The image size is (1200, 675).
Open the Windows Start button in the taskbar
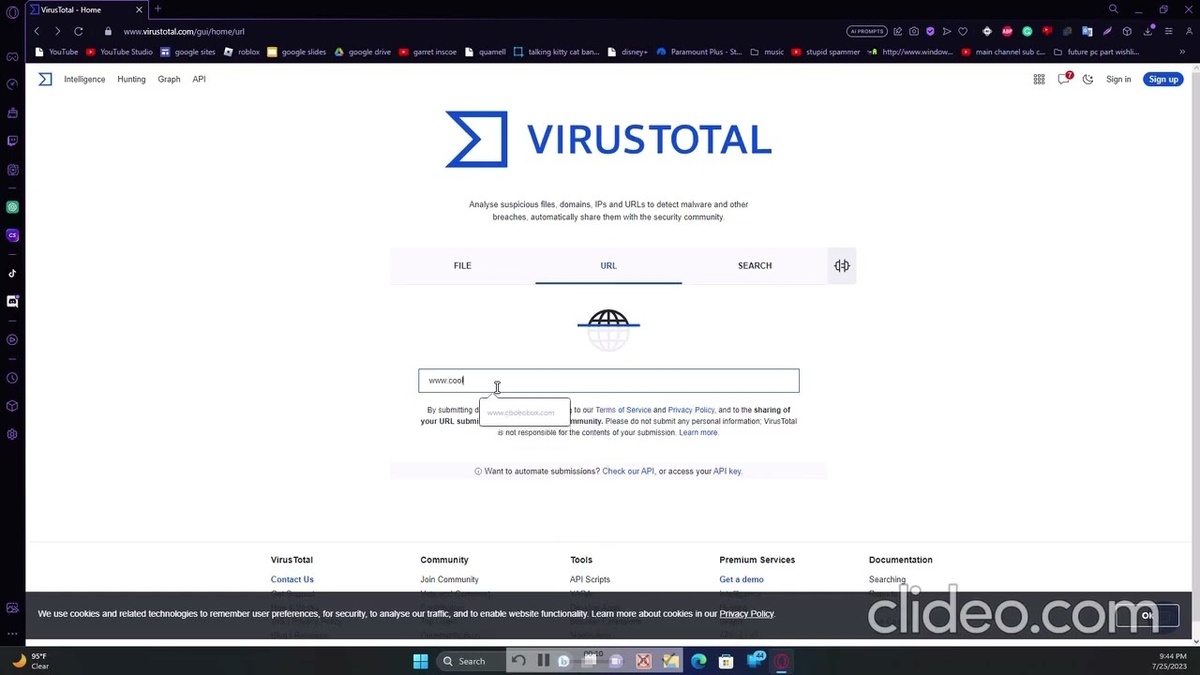pyautogui.click(x=420, y=661)
